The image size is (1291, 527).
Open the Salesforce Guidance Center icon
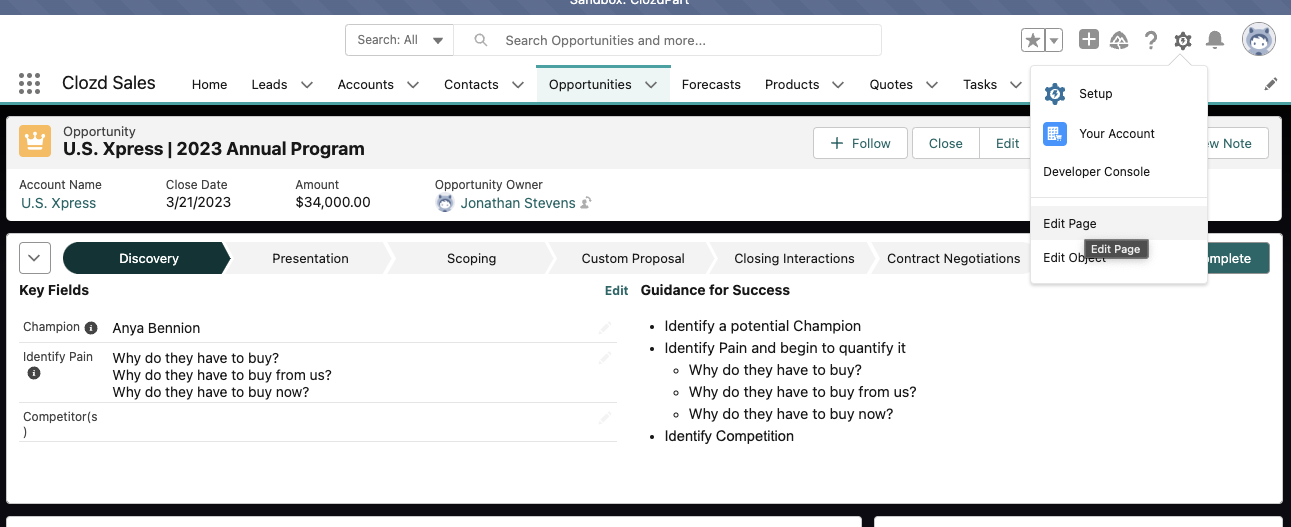(1120, 40)
